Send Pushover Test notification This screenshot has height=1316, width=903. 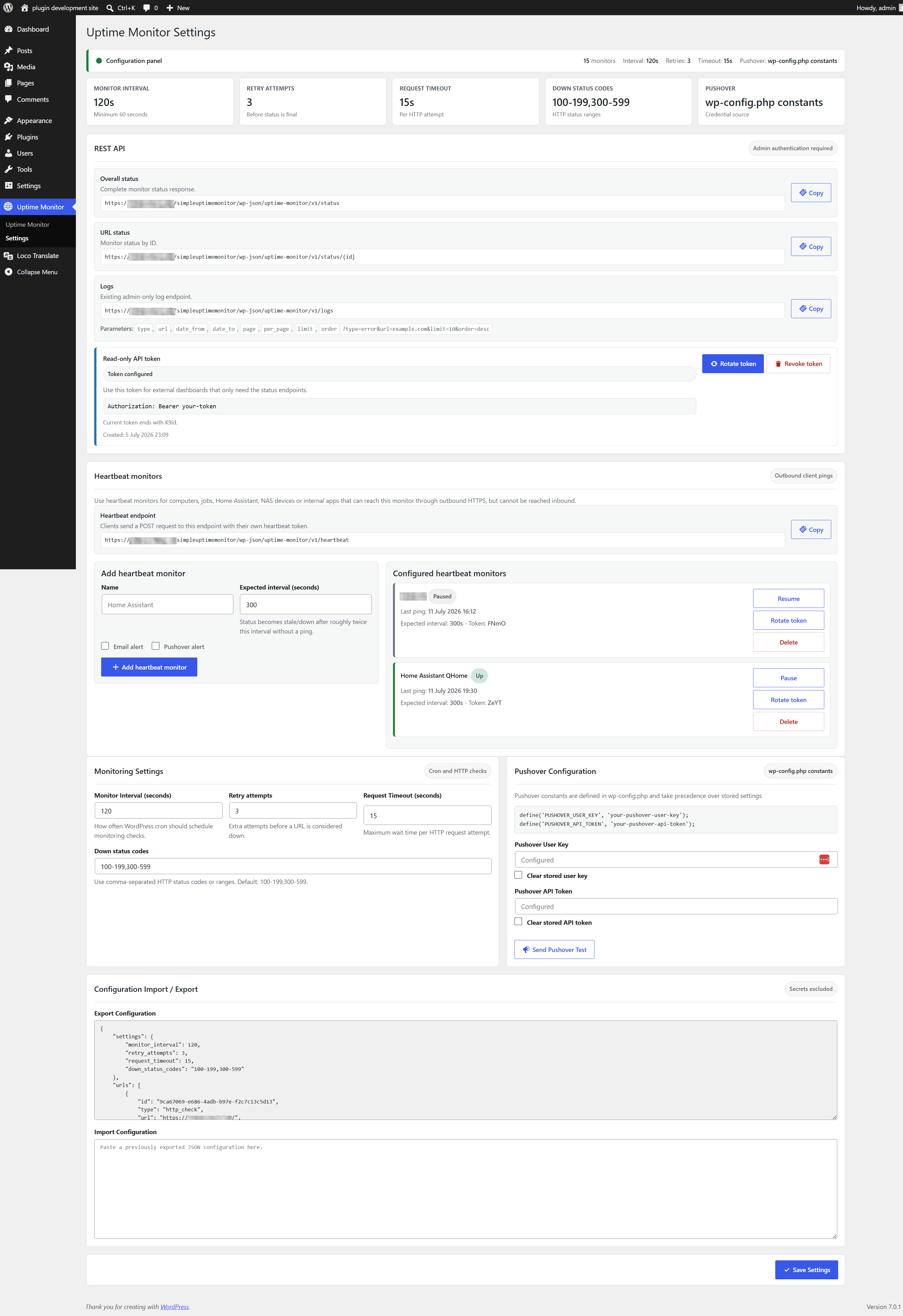pyautogui.click(x=554, y=950)
